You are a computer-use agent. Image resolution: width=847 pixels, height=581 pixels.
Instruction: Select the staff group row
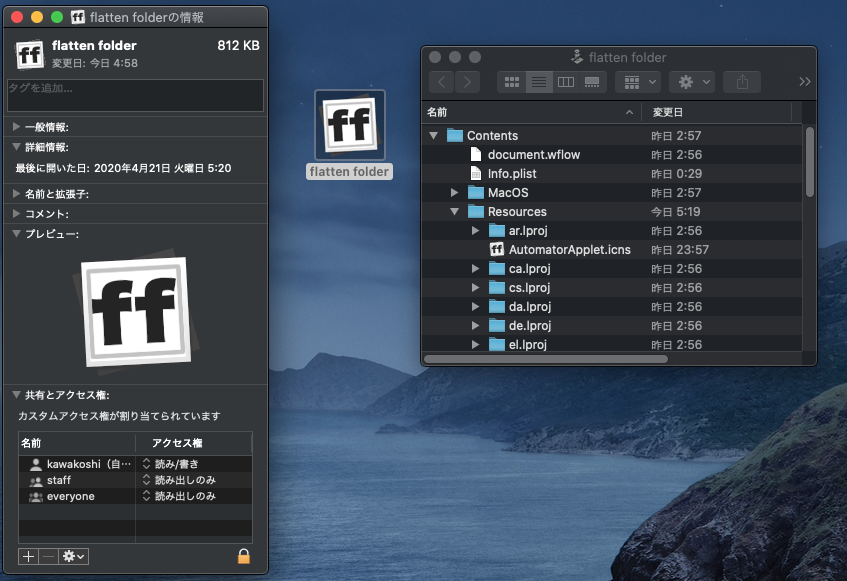[136, 480]
